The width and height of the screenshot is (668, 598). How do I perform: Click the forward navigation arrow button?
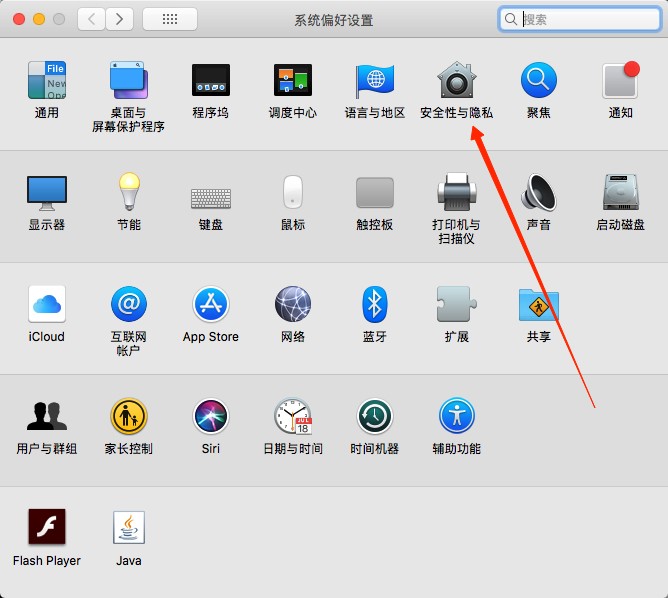coord(119,19)
